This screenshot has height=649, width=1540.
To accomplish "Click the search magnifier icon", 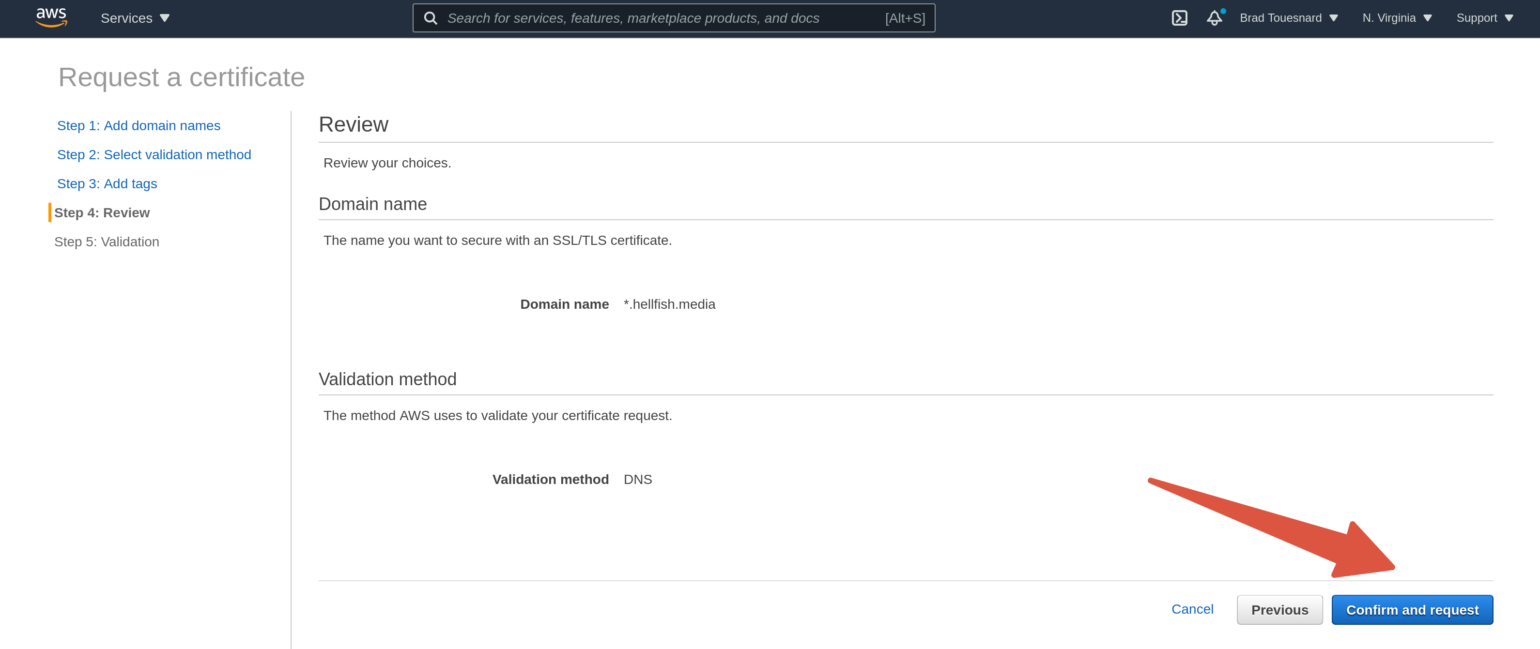I will point(430,17).
